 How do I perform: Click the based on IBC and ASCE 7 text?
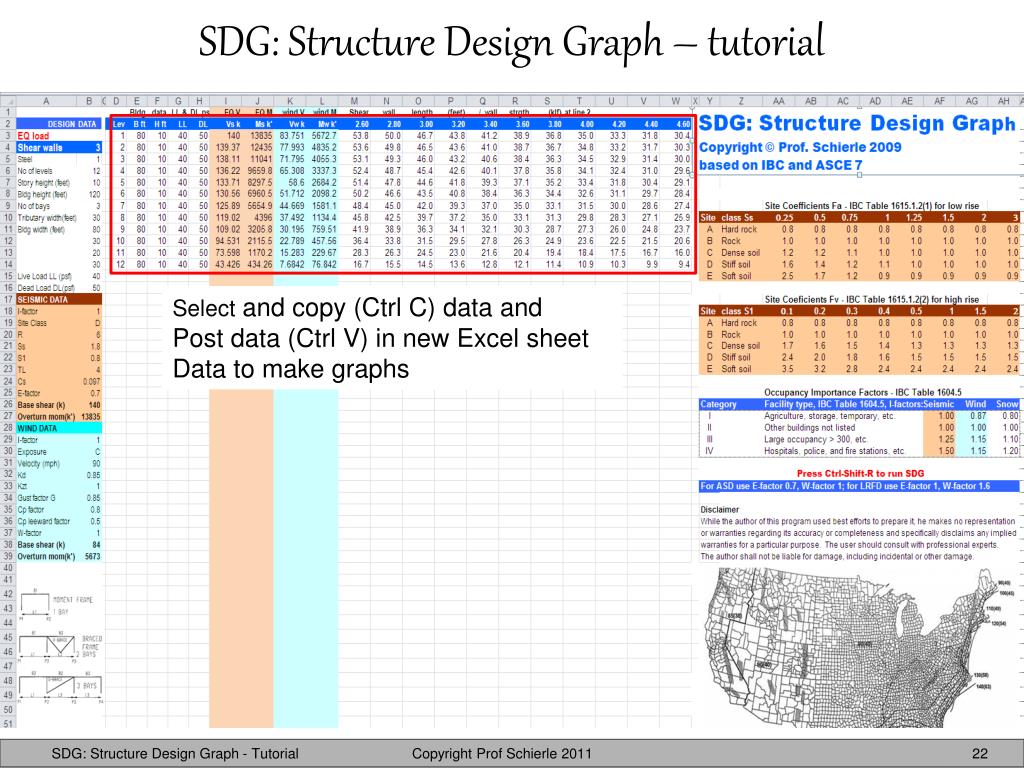(x=780, y=165)
